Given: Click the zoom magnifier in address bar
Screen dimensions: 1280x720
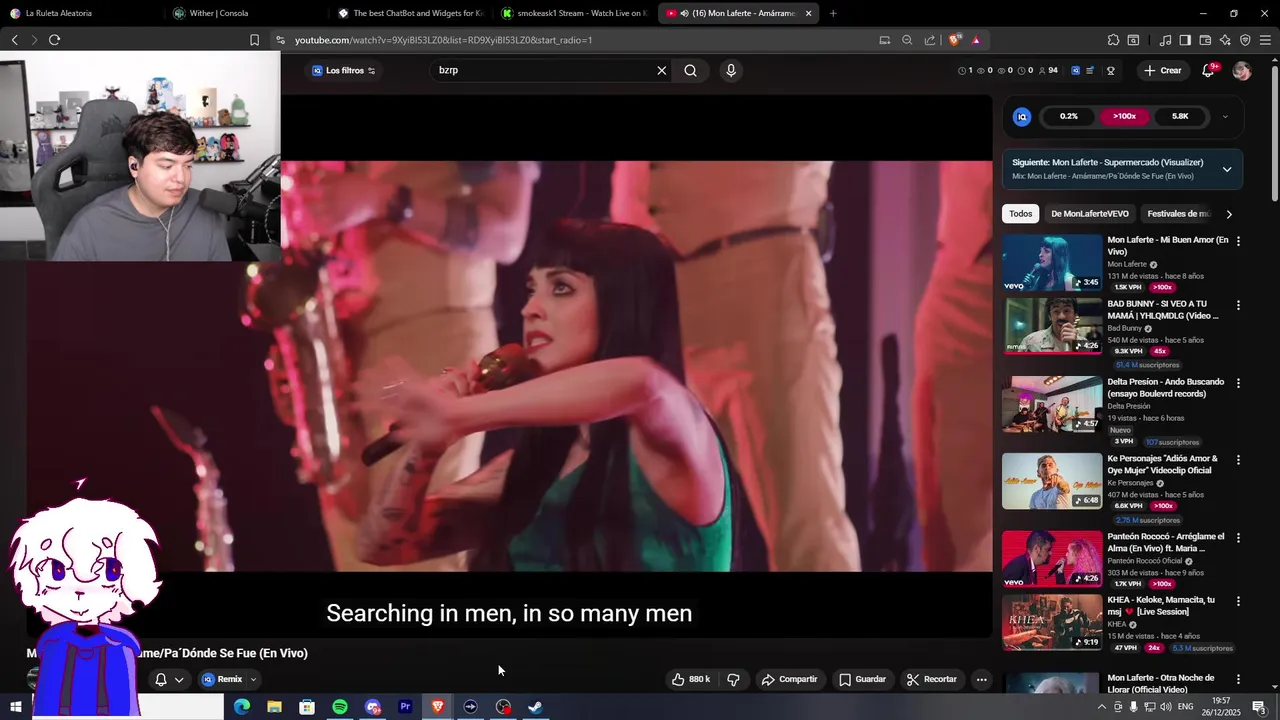Looking at the screenshot, I should coord(907,40).
